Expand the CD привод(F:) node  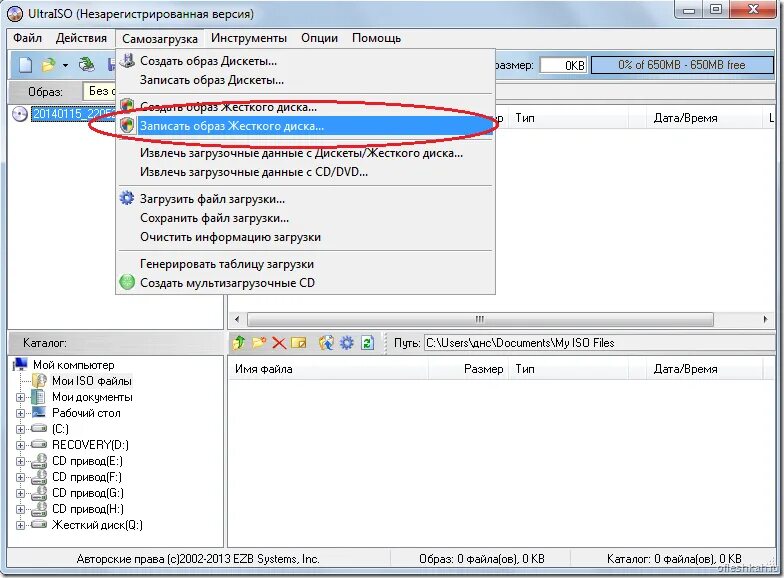(x=20, y=478)
